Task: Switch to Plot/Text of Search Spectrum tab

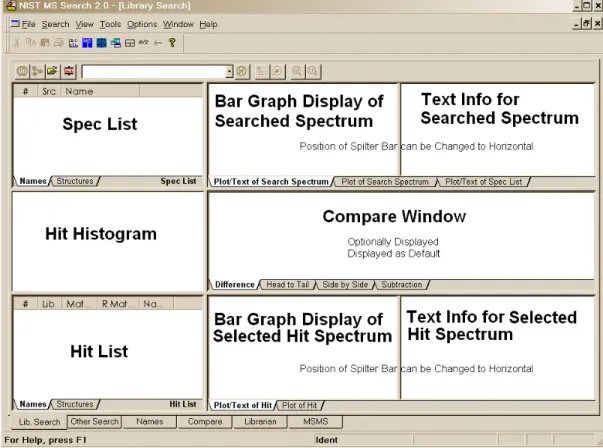Action: tap(271, 182)
